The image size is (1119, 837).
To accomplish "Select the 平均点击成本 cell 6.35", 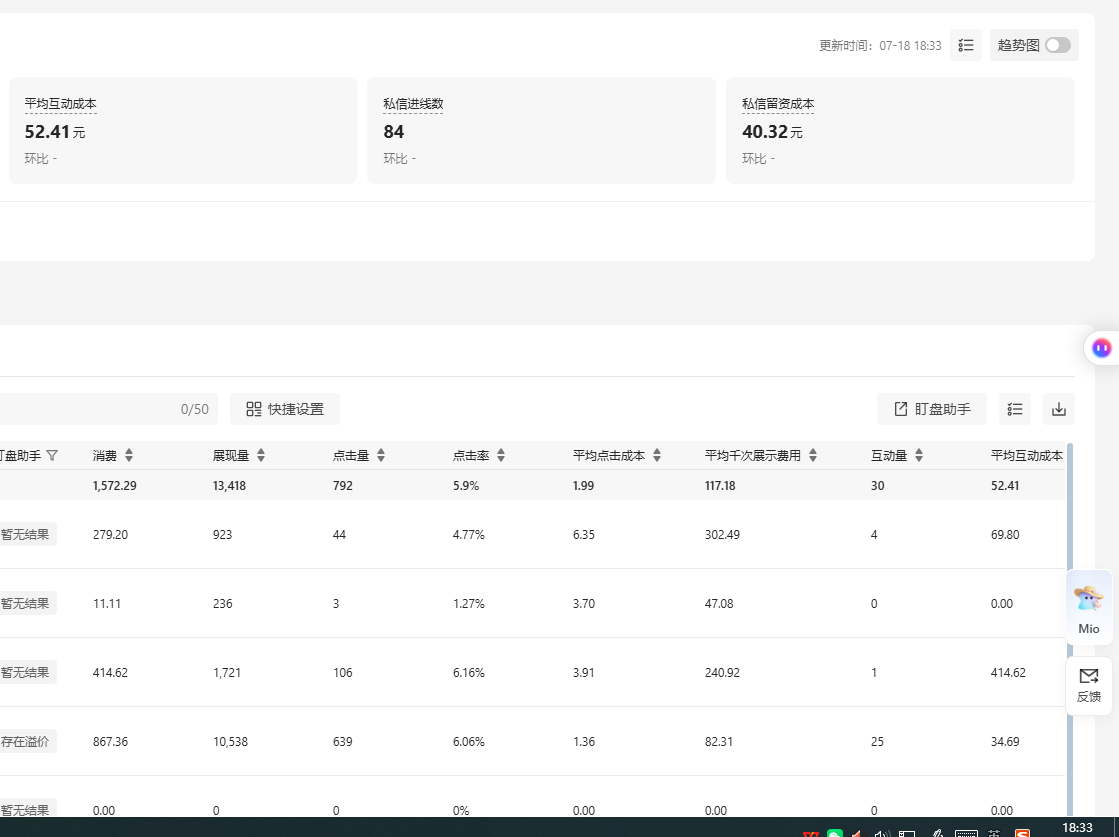I will (584, 534).
